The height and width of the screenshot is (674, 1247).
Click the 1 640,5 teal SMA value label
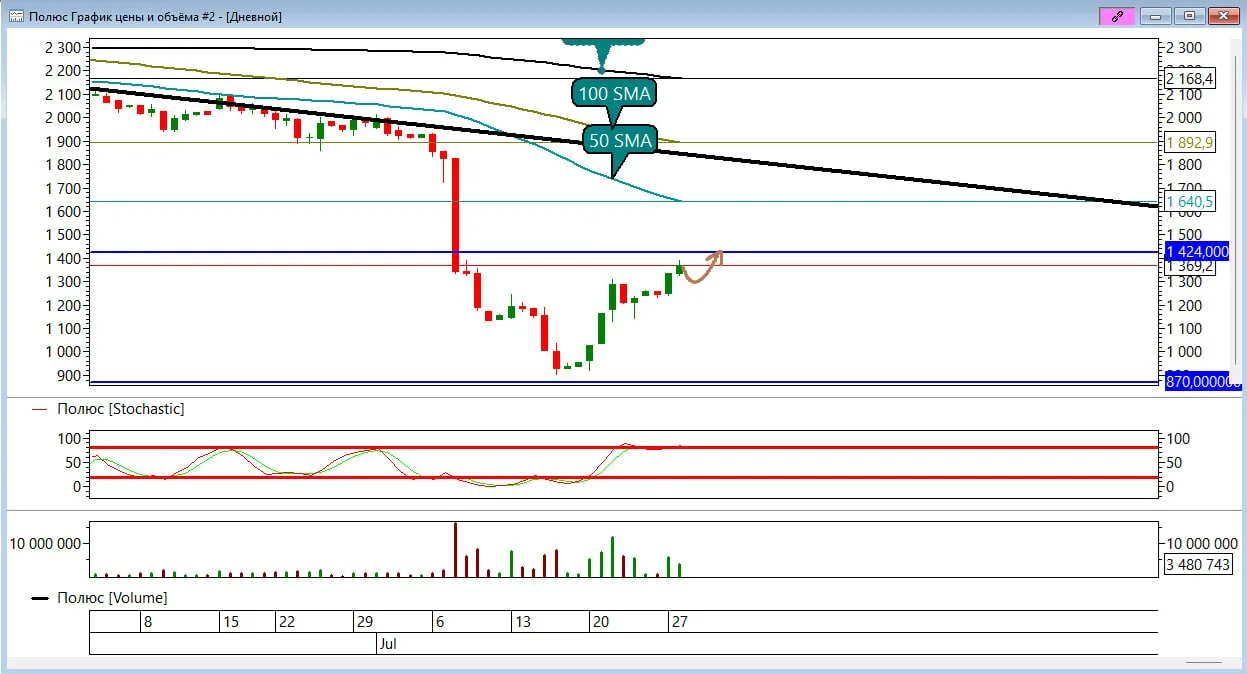[1190, 201]
